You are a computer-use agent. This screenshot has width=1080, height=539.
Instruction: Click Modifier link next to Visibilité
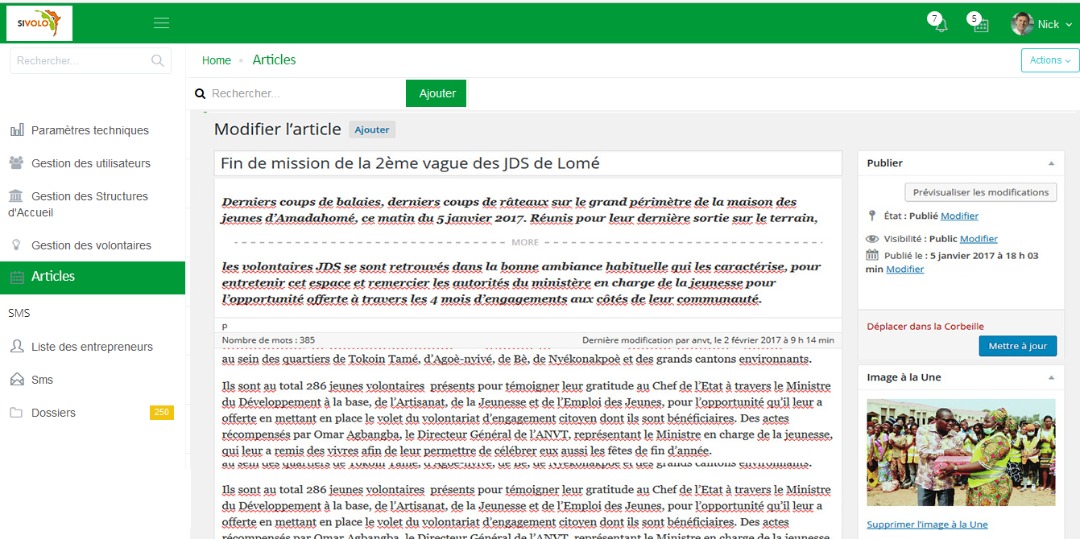(x=979, y=239)
